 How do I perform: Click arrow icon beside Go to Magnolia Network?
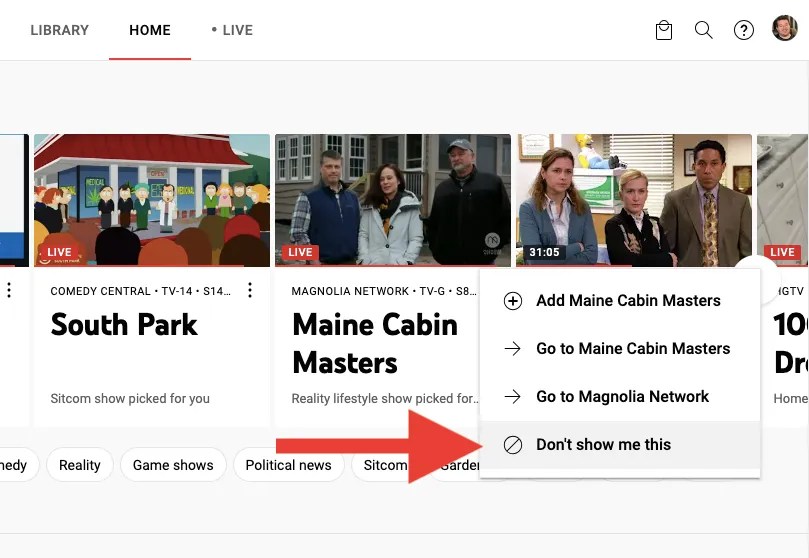[513, 397]
